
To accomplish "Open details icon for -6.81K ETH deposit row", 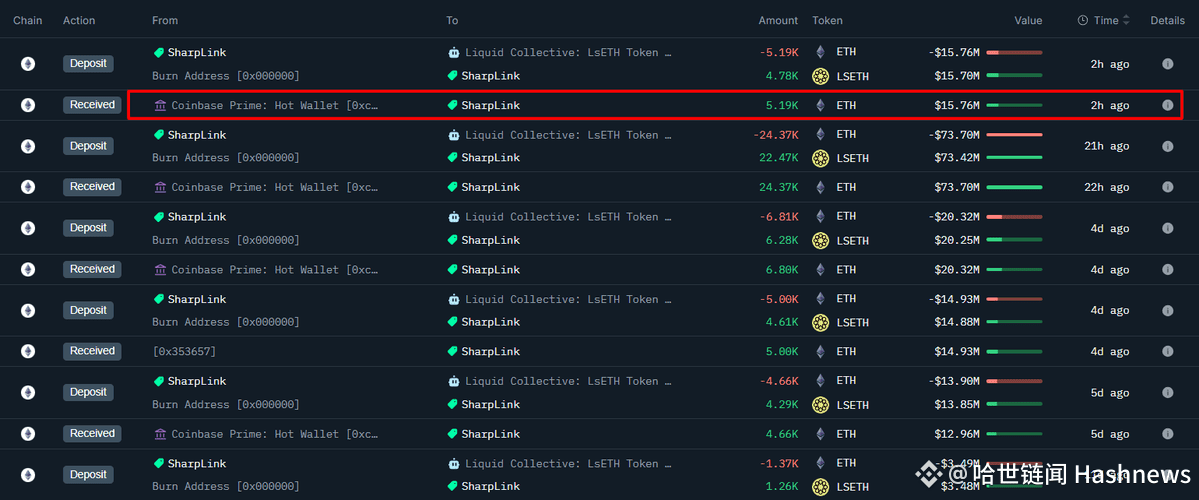I will (1167, 228).
